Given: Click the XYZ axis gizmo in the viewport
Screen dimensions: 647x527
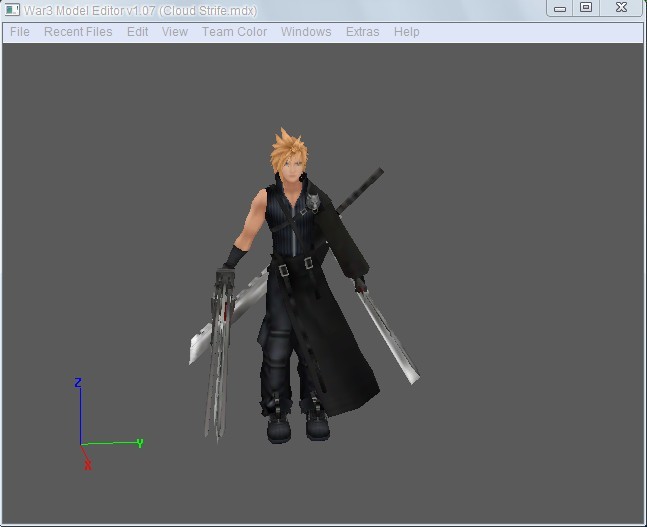Looking at the screenshot, I should tap(108, 424).
